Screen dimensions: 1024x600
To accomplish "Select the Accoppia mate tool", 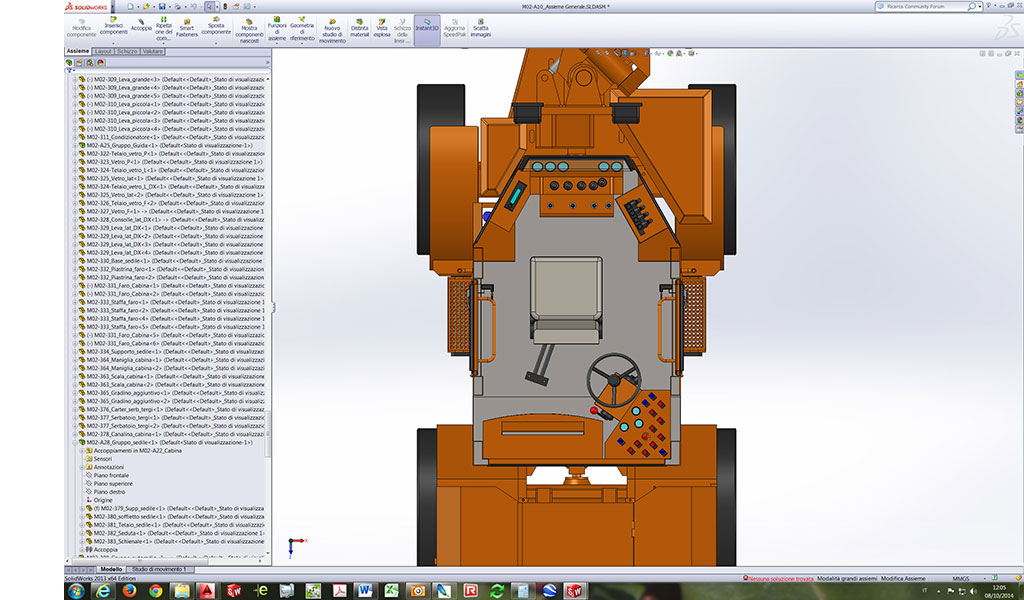I will click(141, 25).
